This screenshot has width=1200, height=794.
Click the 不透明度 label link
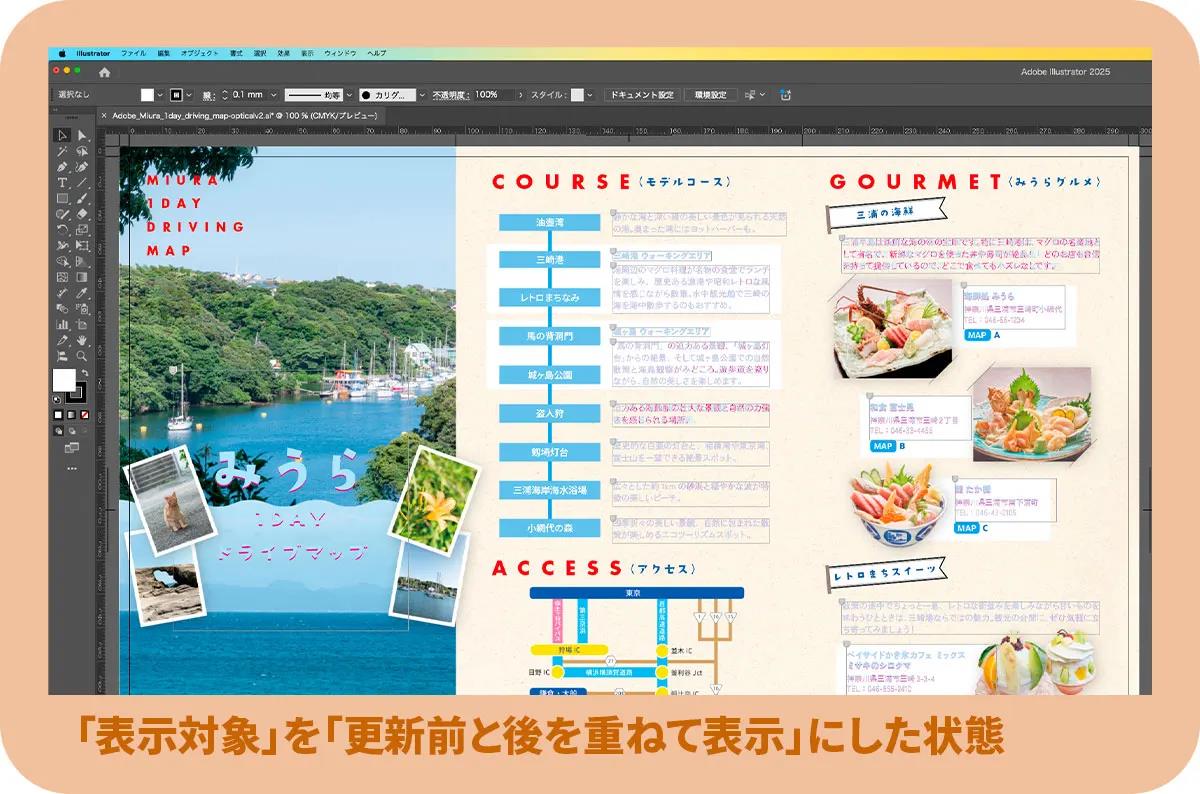tap(450, 95)
